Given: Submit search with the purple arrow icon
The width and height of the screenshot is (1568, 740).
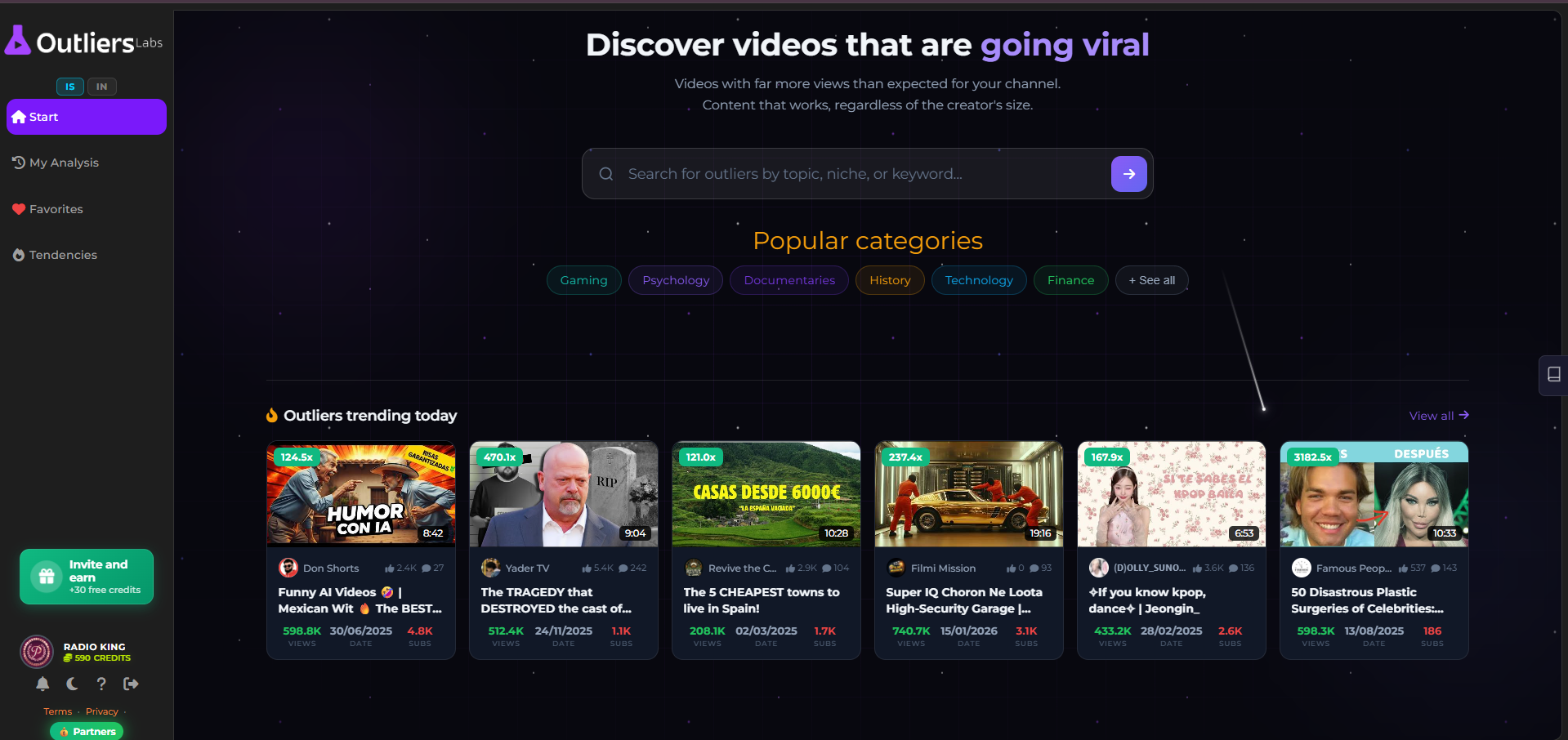Looking at the screenshot, I should pos(1128,173).
